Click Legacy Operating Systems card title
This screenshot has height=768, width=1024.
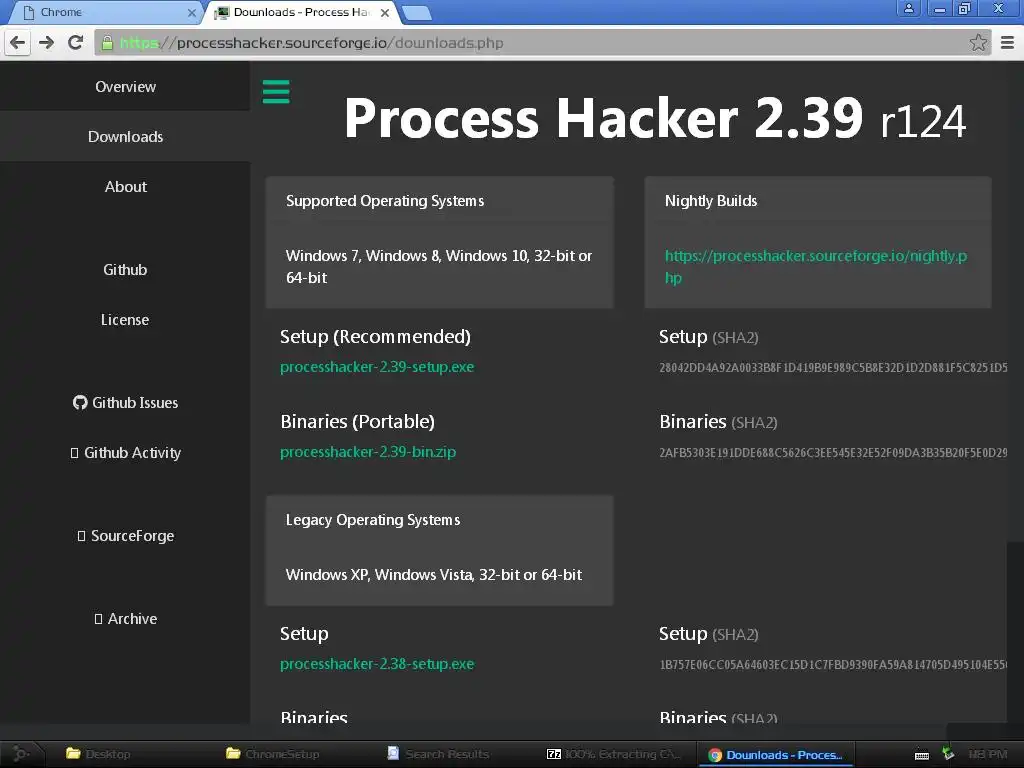pyautogui.click(x=373, y=520)
